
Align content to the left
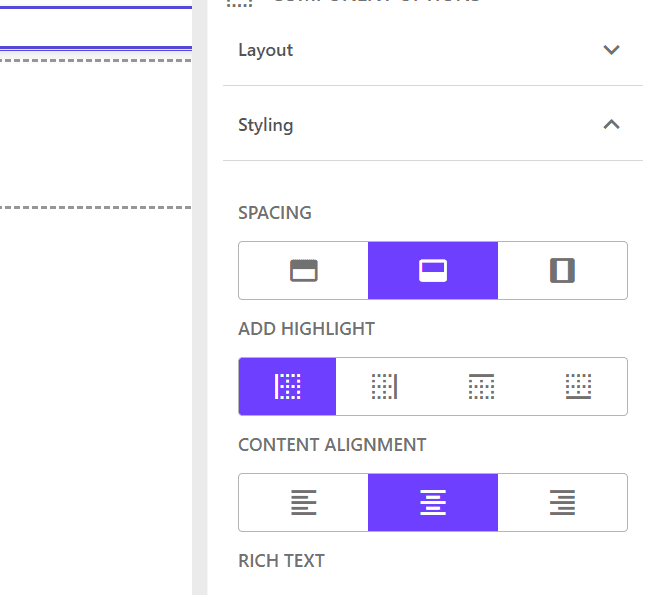(303, 502)
